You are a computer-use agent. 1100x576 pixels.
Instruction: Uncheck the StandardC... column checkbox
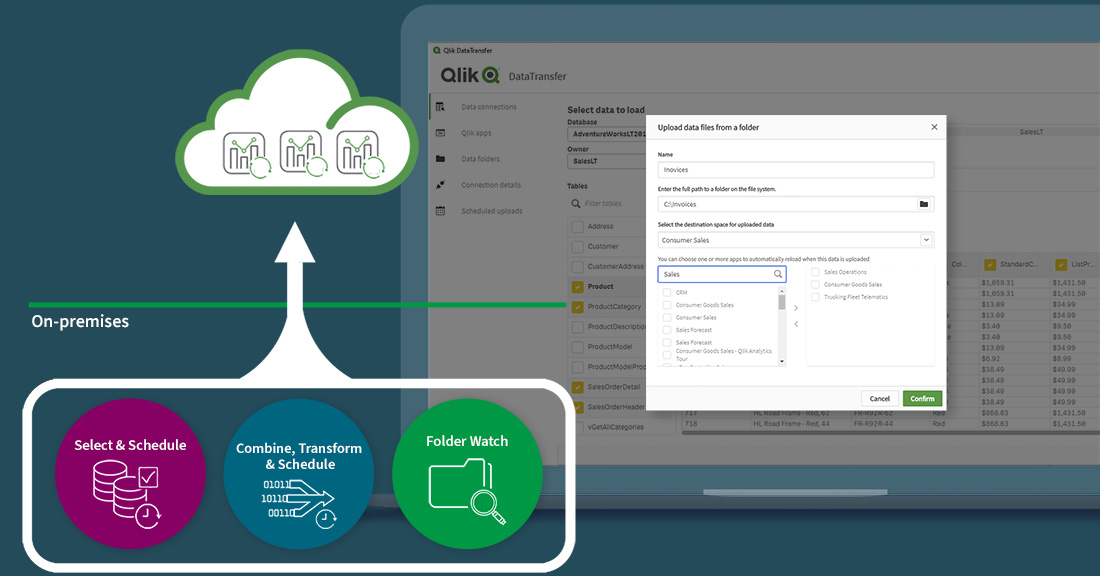(x=990, y=264)
